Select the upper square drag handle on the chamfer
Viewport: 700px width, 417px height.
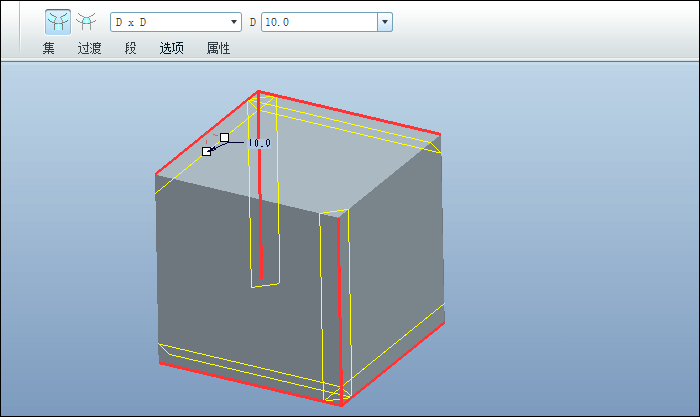coord(225,138)
